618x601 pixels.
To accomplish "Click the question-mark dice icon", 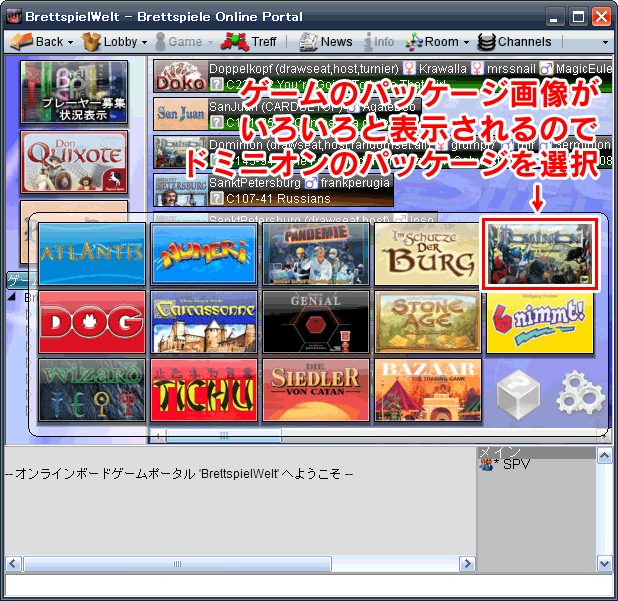I will click(518, 393).
